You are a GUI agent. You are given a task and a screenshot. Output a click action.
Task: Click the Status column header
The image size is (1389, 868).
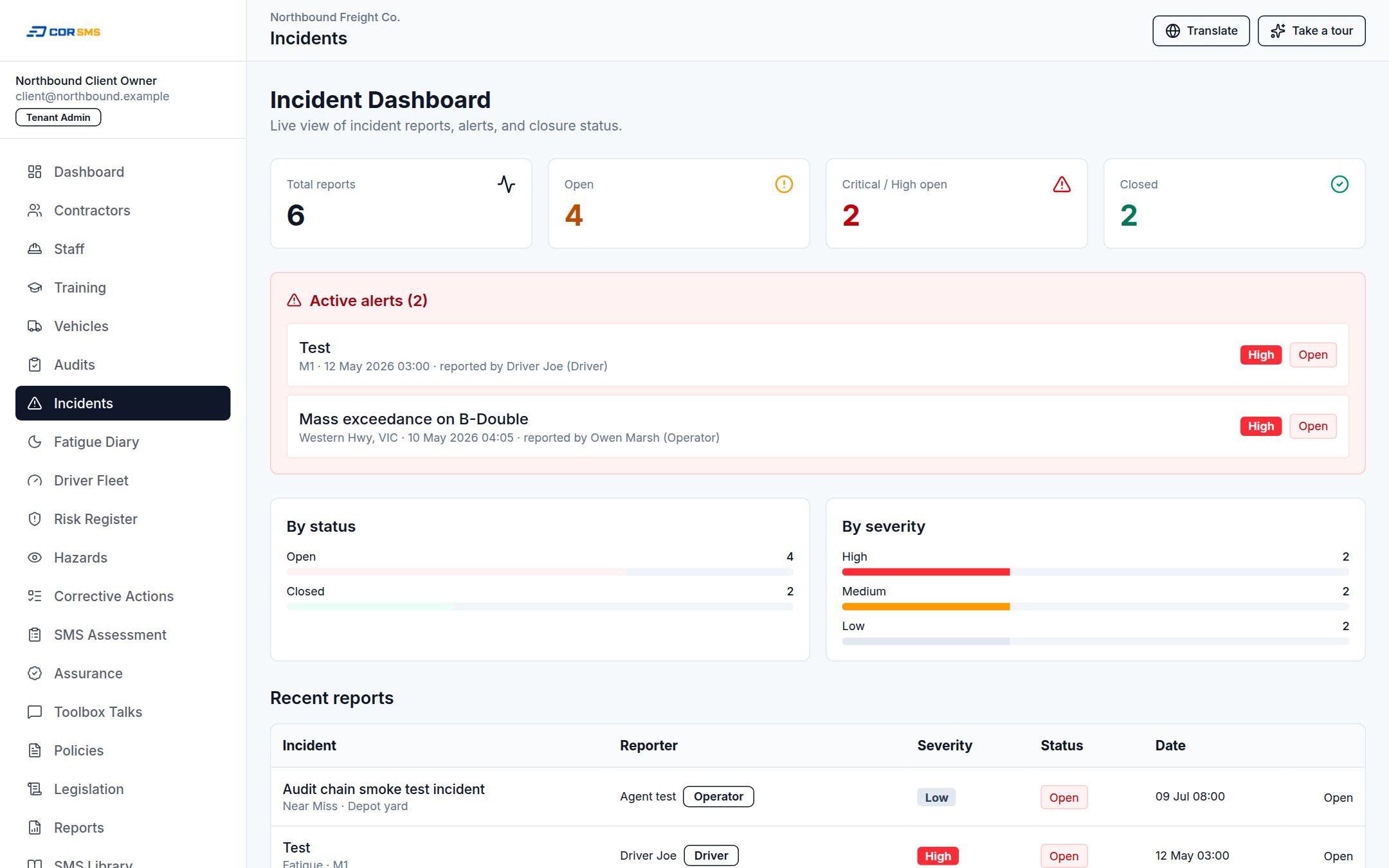(1062, 745)
